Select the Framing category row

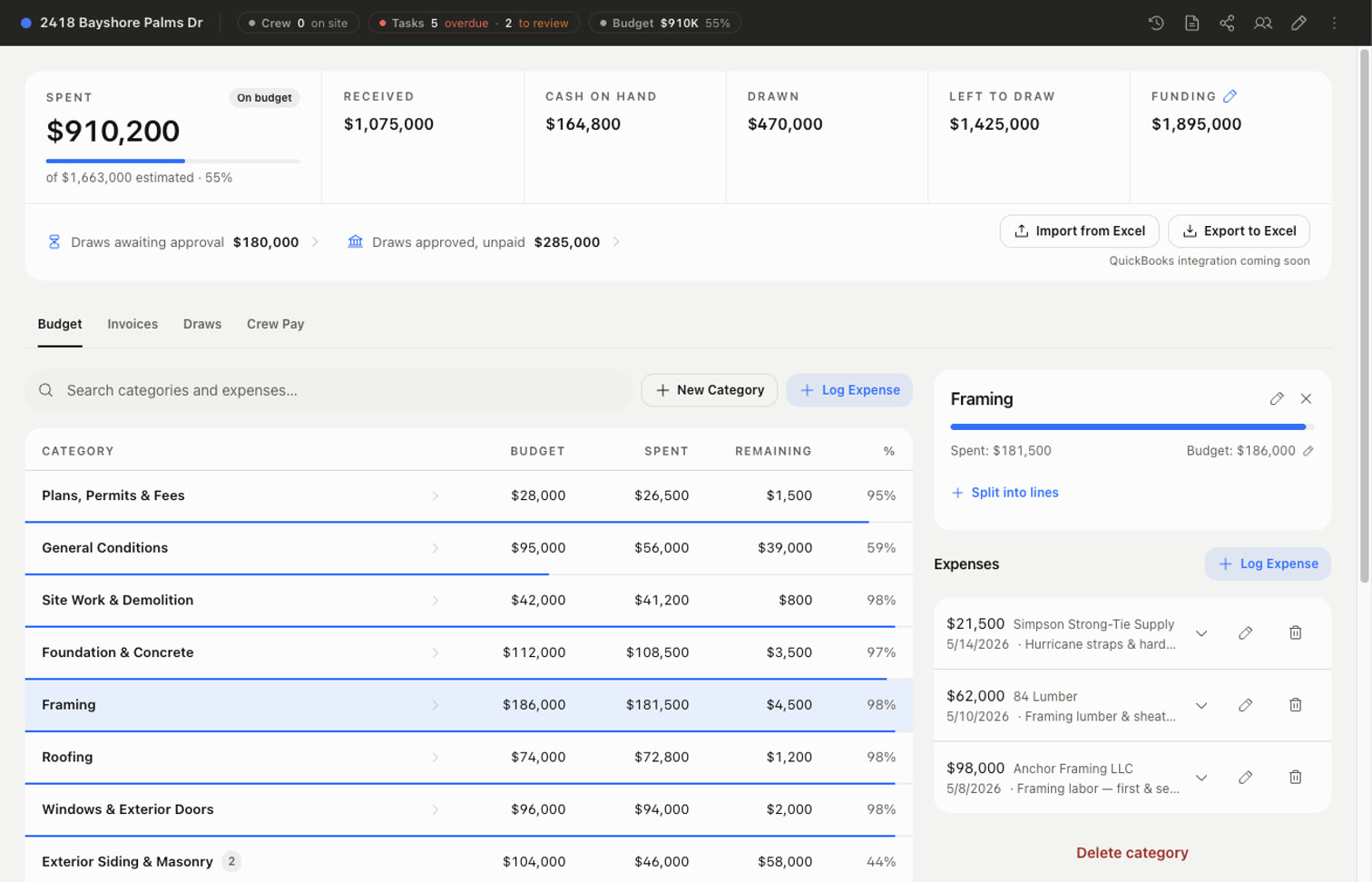coord(468,705)
